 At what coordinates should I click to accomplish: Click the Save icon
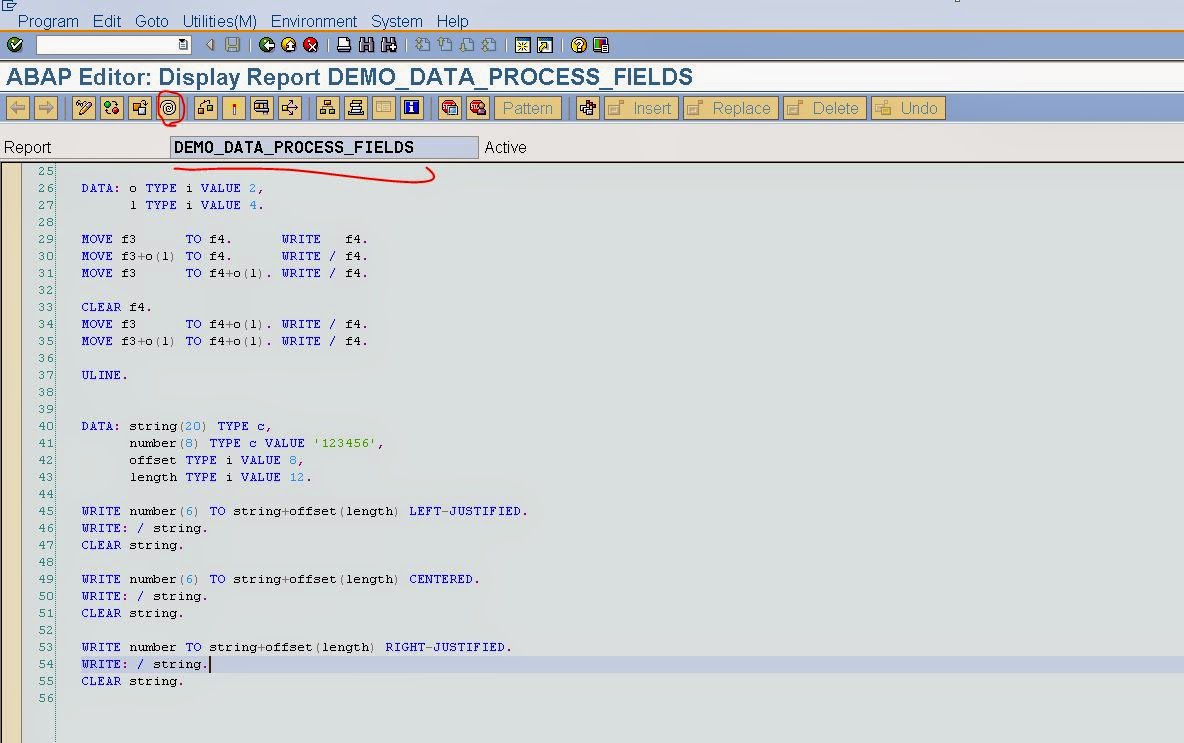tap(231, 44)
